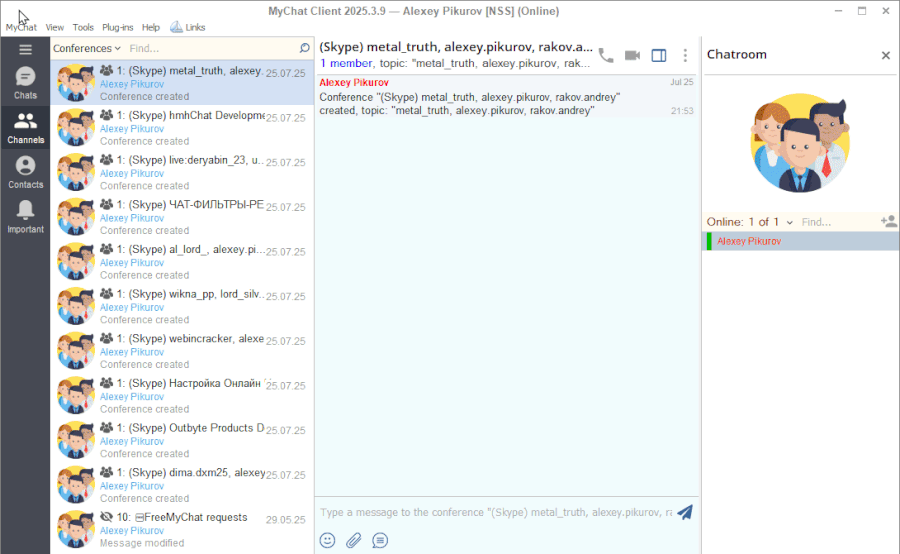Viewport: 900px width, 554px height.
Task: Open the al_lord_ Skype conference
Action: click(x=182, y=262)
